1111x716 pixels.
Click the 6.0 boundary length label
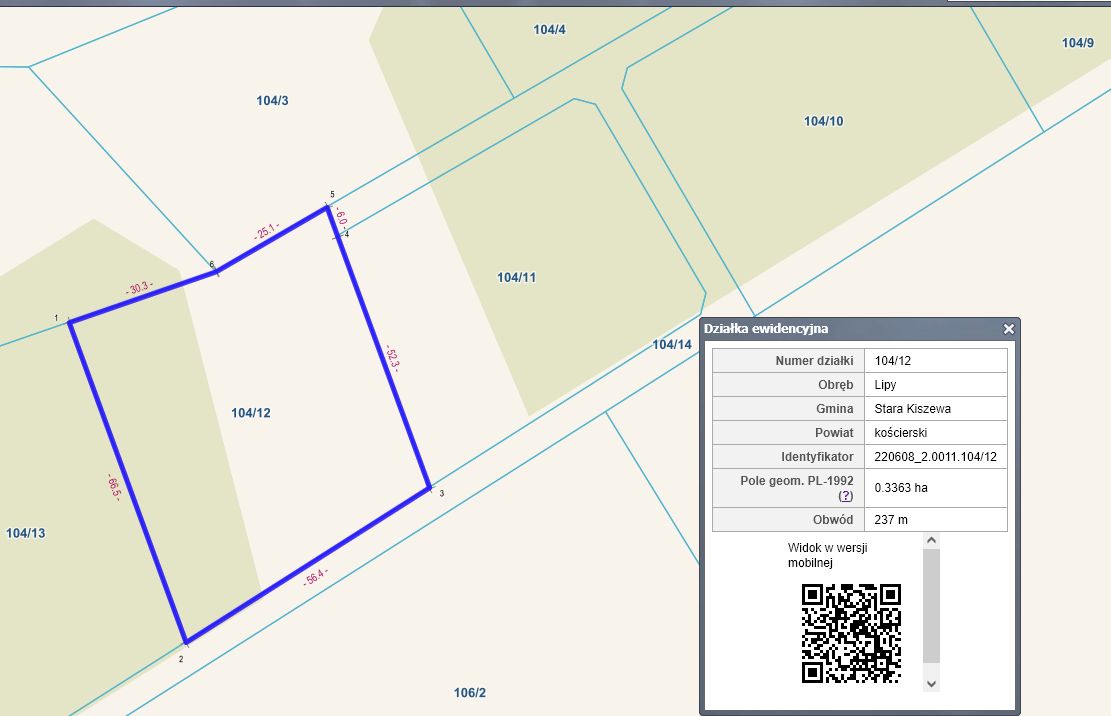tap(341, 217)
